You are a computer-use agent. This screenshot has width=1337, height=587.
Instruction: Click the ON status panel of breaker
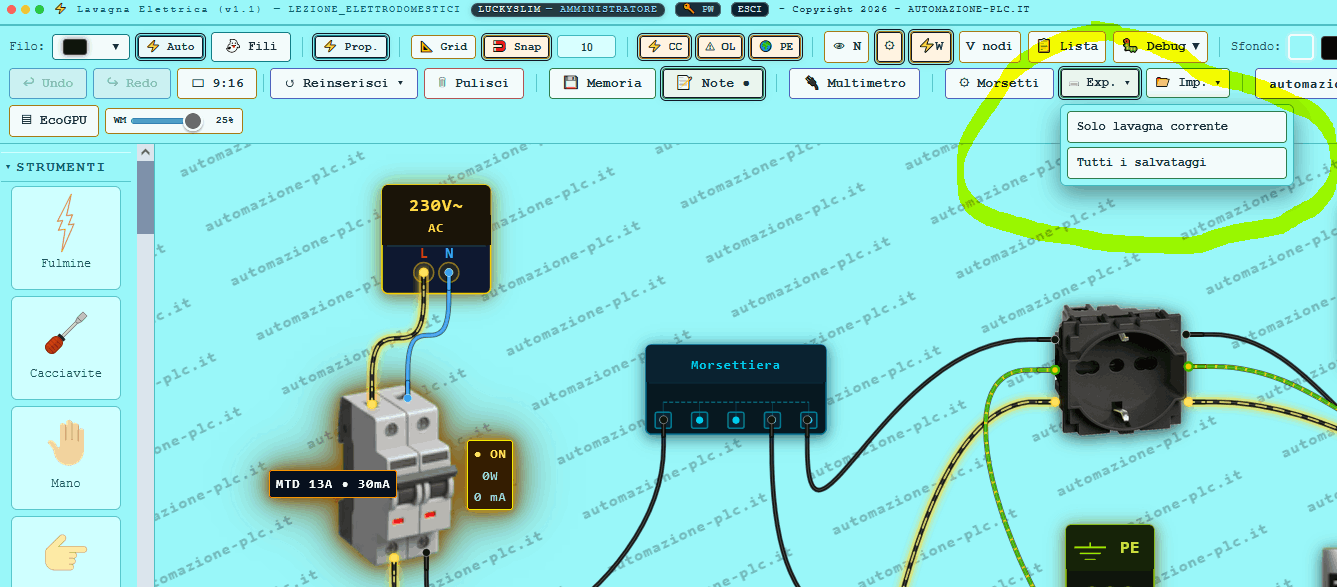click(490, 475)
